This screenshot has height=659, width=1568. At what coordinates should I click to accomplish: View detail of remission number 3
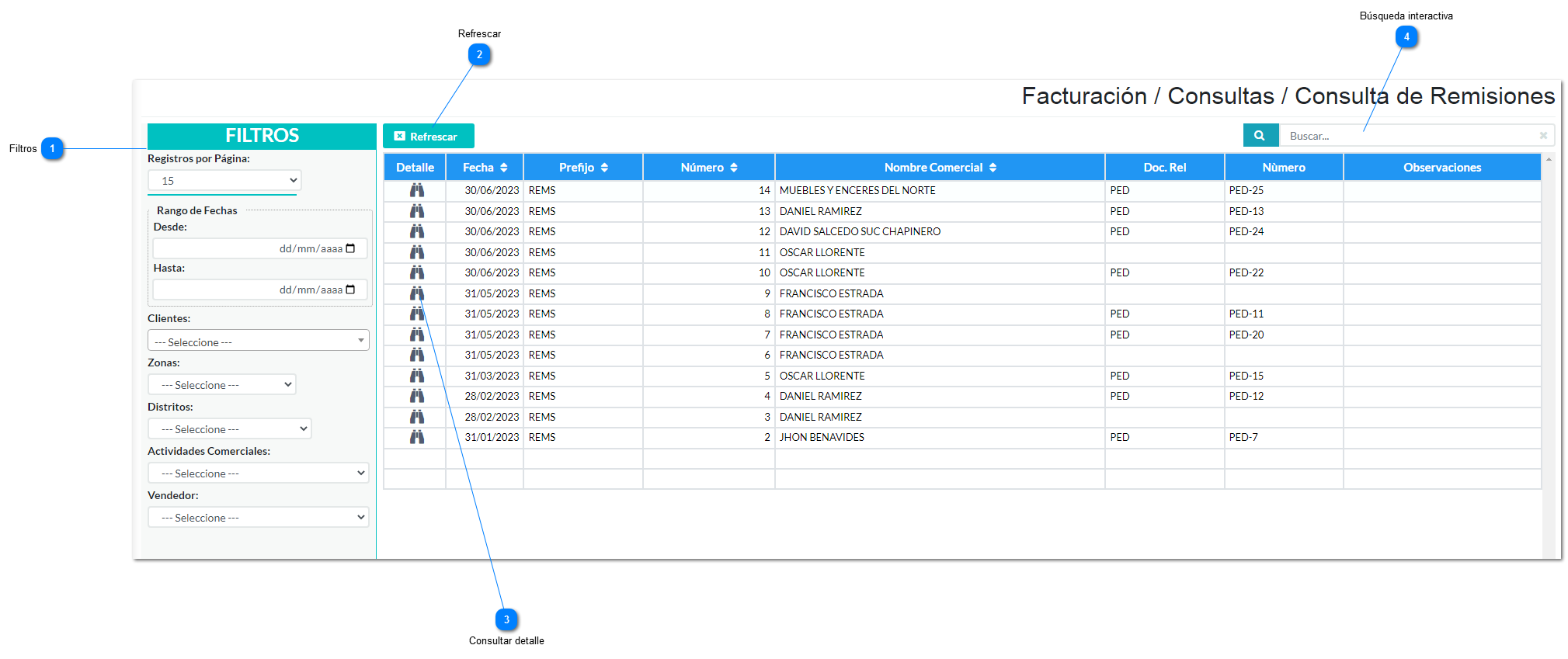pyautogui.click(x=417, y=417)
